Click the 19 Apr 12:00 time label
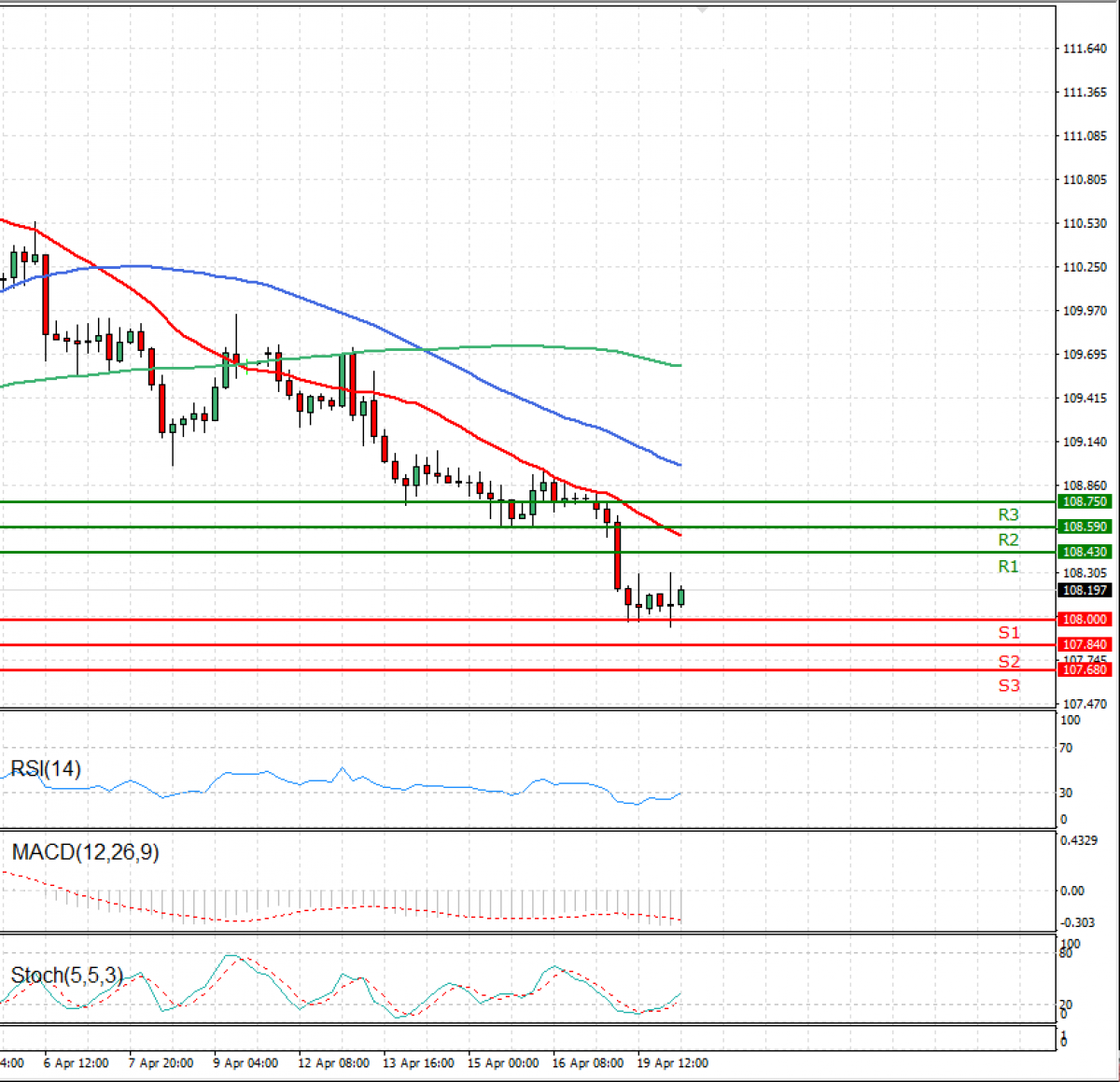The height and width of the screenshot is (1082, 1120). pos(672,1063)
